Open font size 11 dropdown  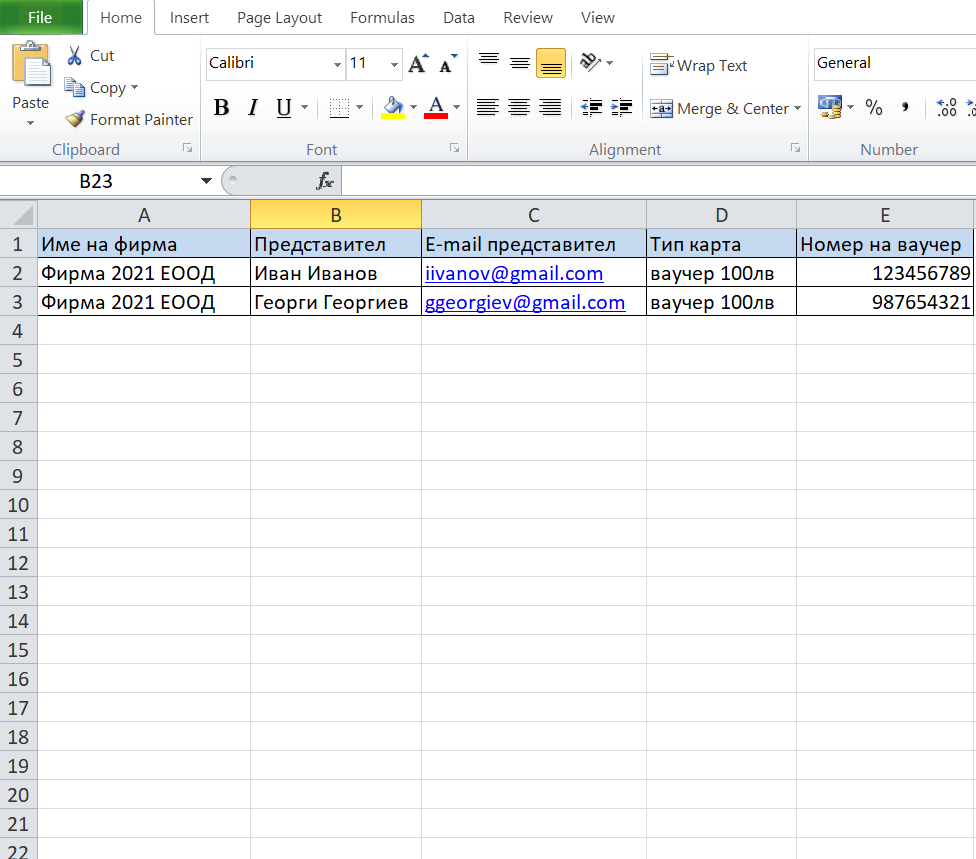(394, 64)
